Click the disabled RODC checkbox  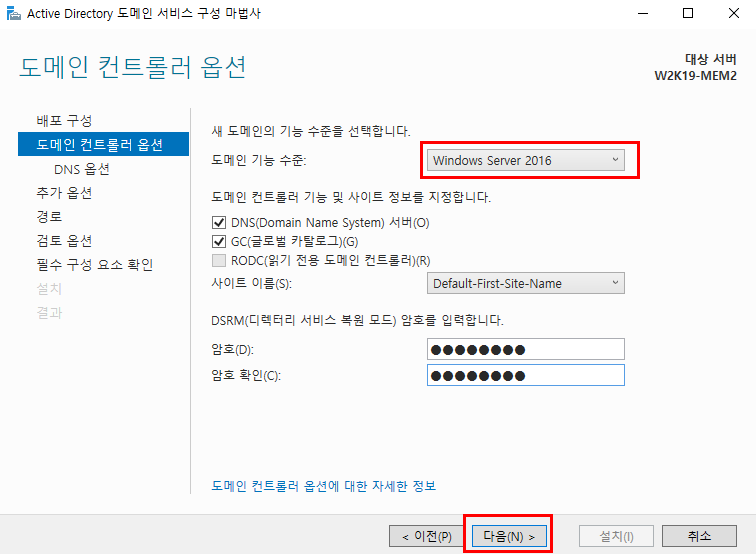coord(219,260)
